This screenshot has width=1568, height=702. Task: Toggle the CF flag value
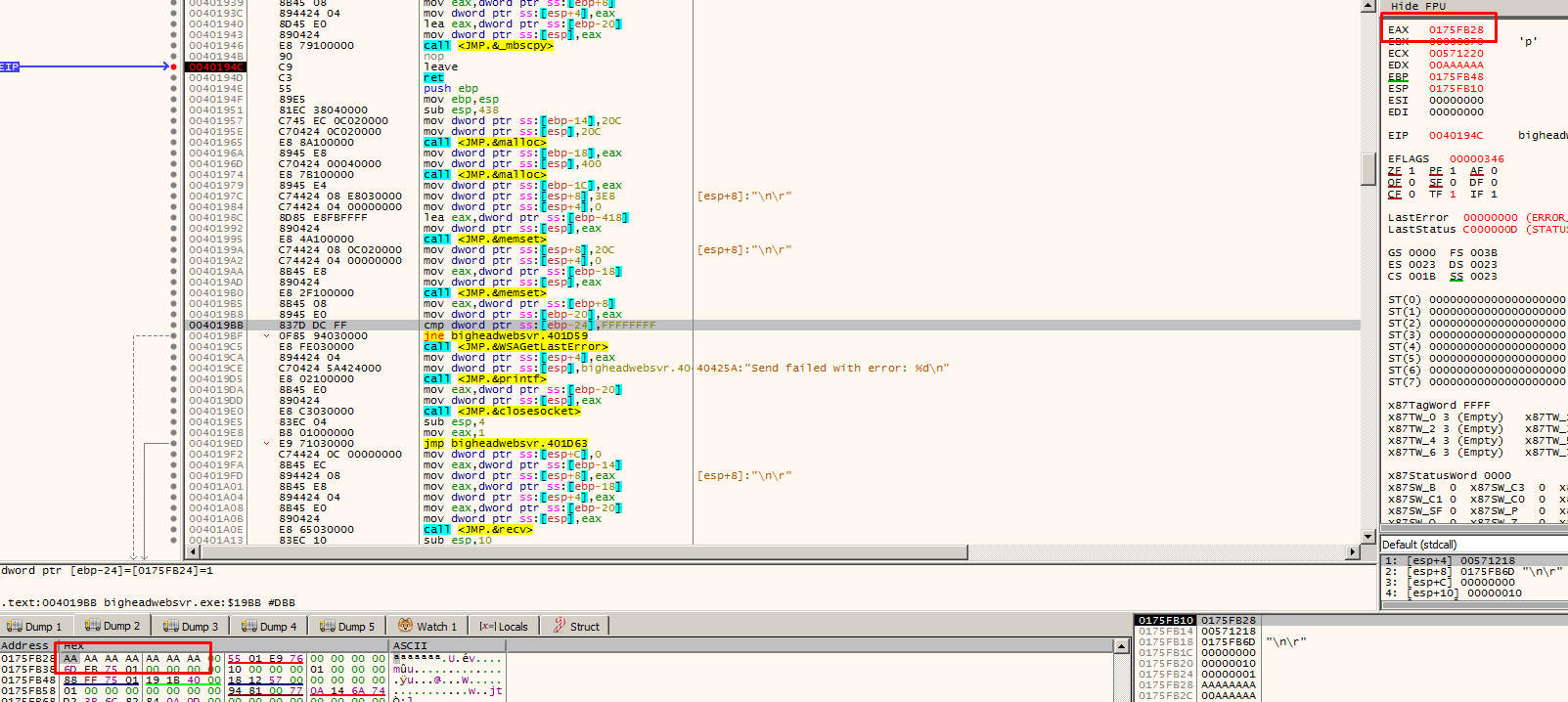pos(1411,195)
